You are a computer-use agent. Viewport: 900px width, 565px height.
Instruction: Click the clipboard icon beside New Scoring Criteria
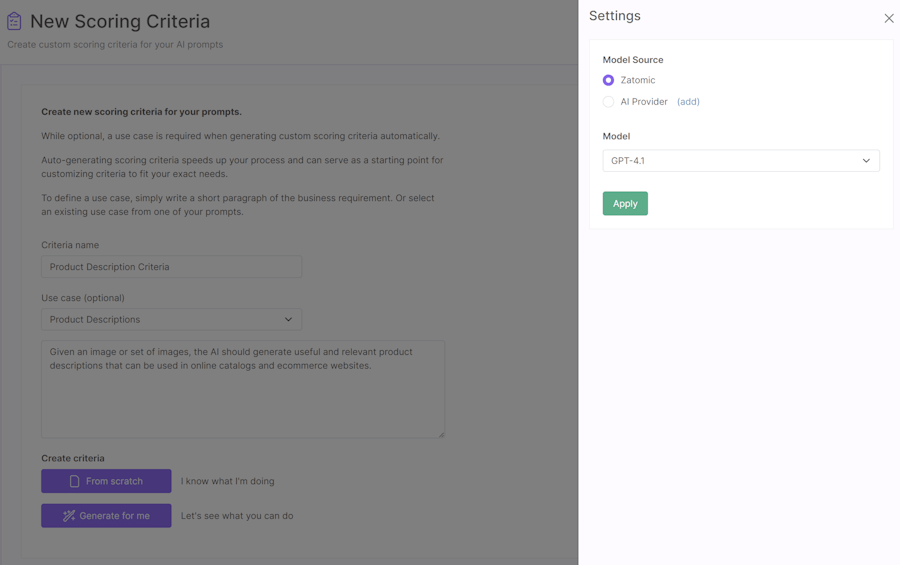click(14, 21)
